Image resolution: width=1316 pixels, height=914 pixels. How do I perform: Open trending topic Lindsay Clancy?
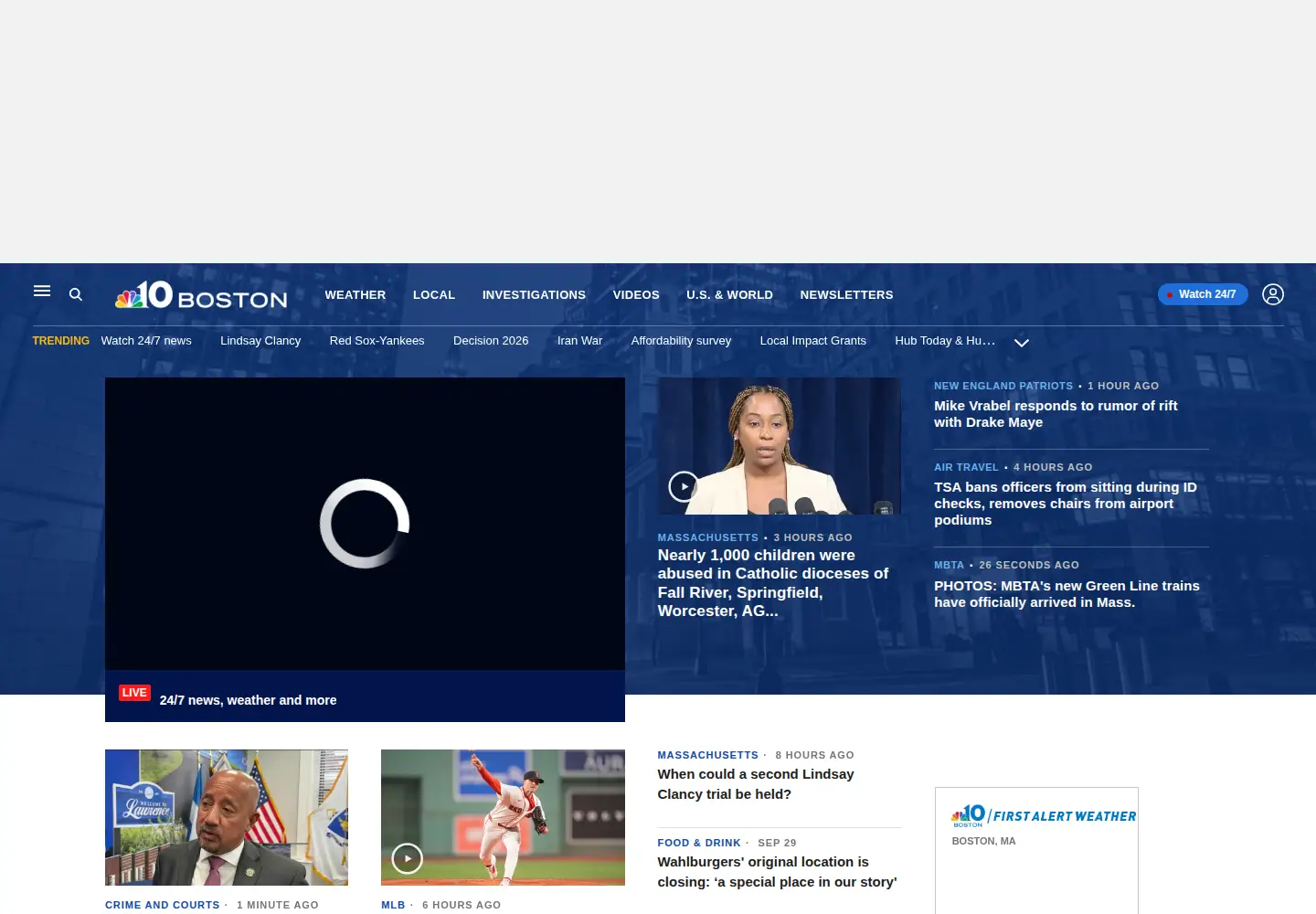[x=260, y=341]
